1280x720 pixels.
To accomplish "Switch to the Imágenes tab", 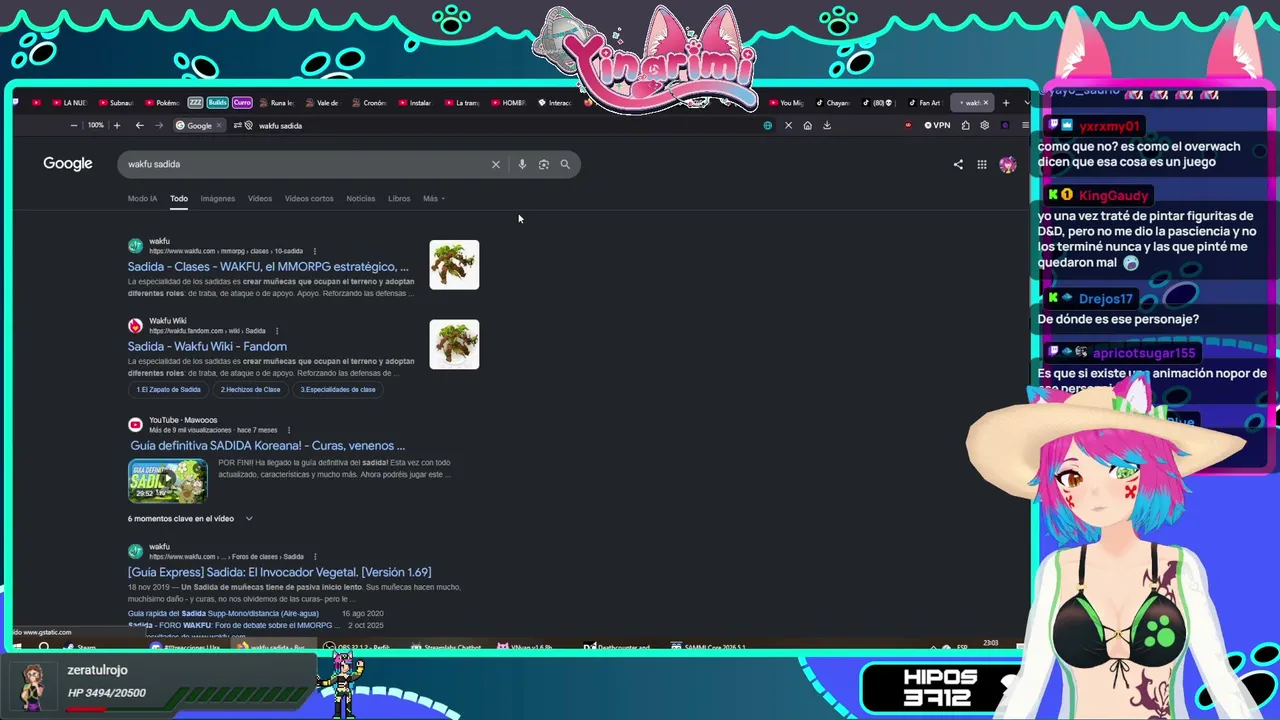I will pyautogui.click(x=217, y=198).
